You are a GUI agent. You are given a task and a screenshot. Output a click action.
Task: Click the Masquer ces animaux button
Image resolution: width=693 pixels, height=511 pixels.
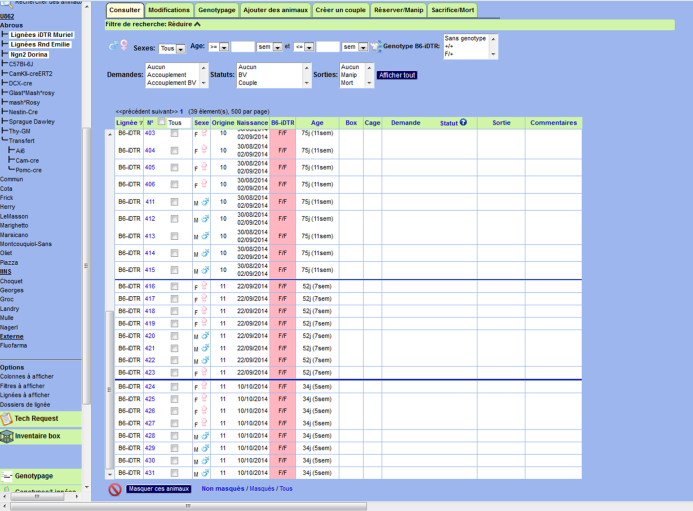click(159, 489)
